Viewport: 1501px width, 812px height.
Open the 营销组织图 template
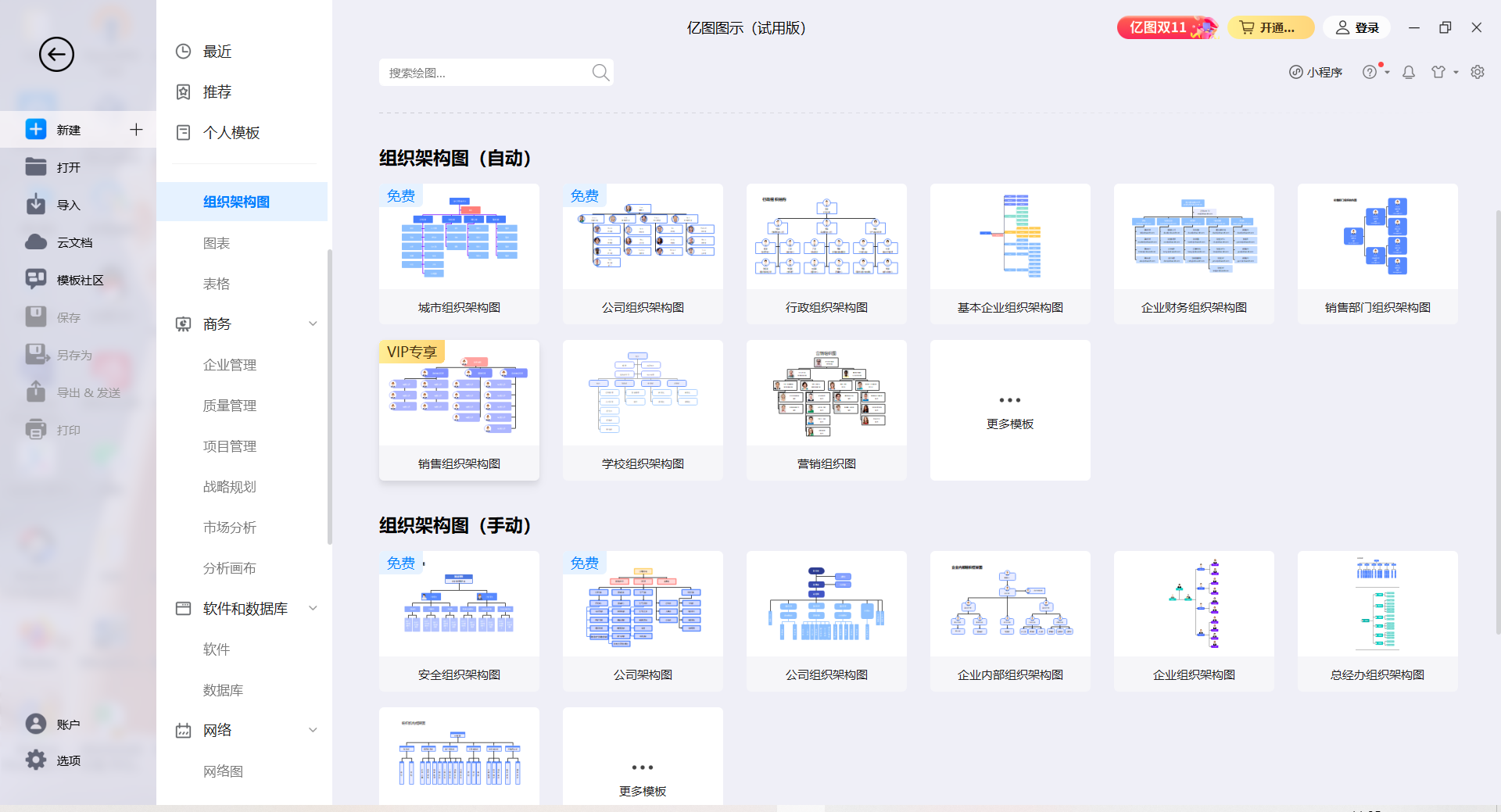point(826,410)
